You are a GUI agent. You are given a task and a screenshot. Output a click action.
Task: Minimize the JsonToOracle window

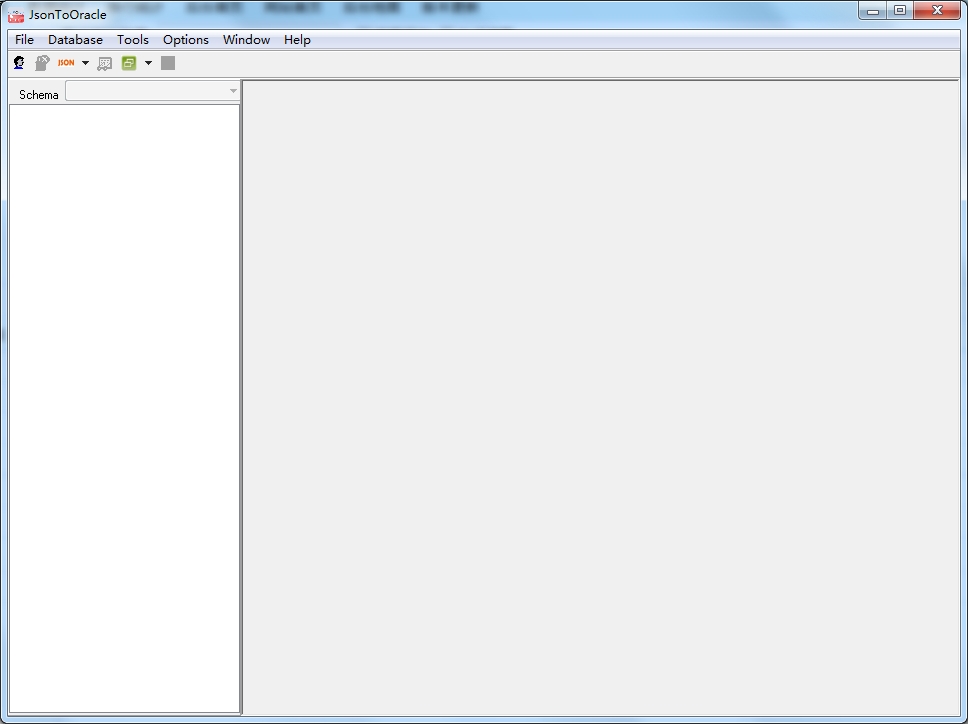point(873,11)
